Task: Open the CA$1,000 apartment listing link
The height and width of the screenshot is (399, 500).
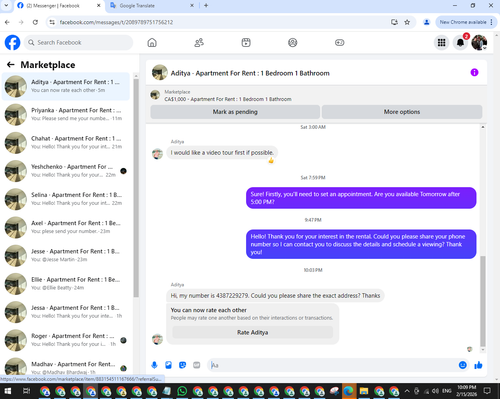Action: click(228, 99)
